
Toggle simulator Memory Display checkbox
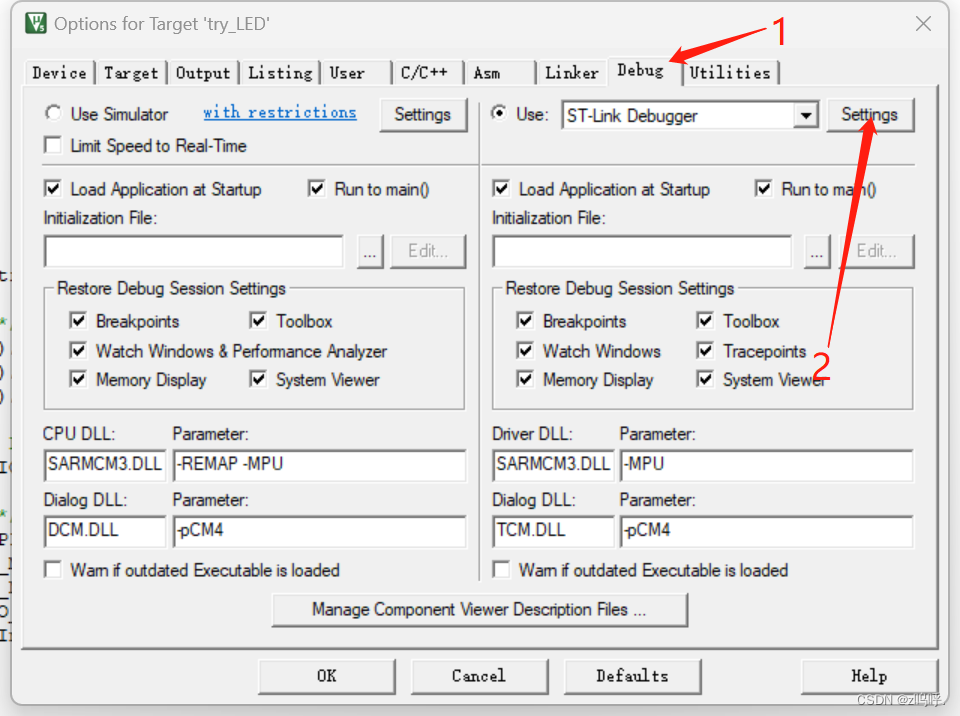78,379
